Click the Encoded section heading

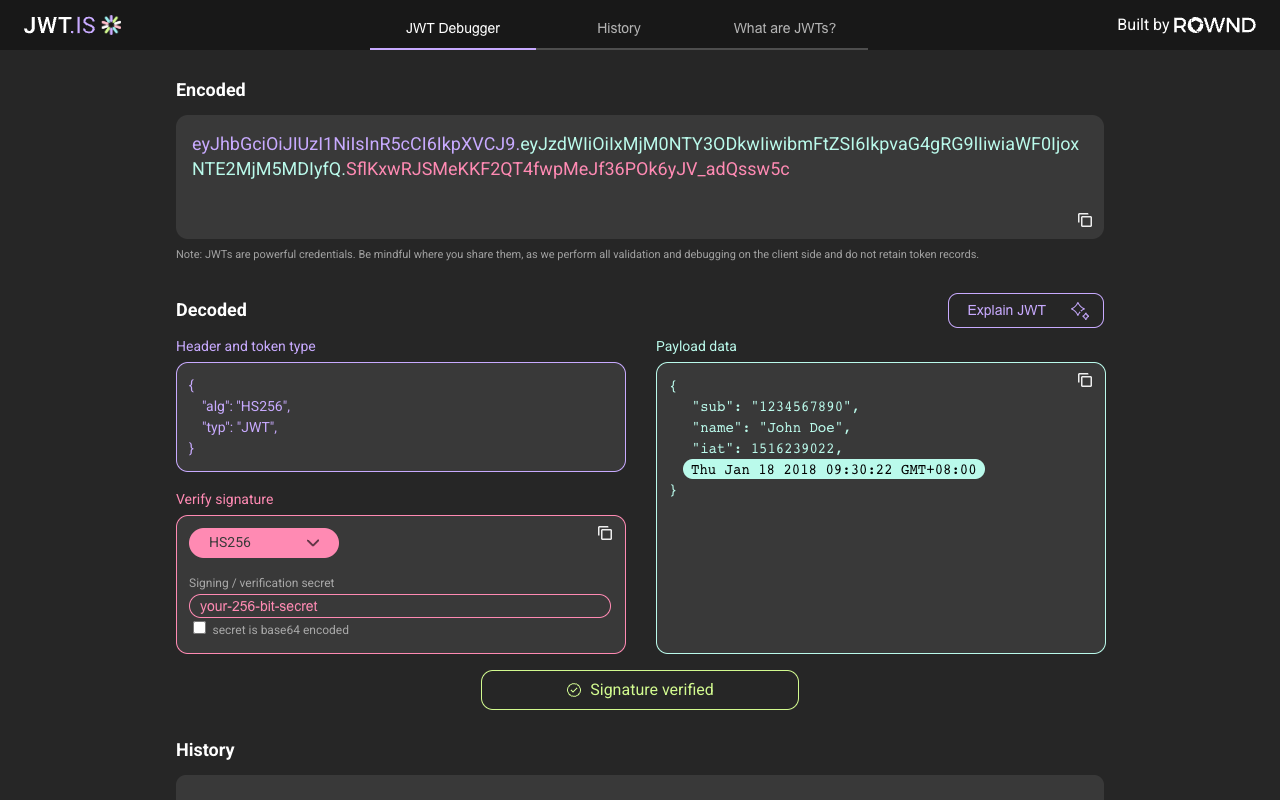click(x=211, y=90)
